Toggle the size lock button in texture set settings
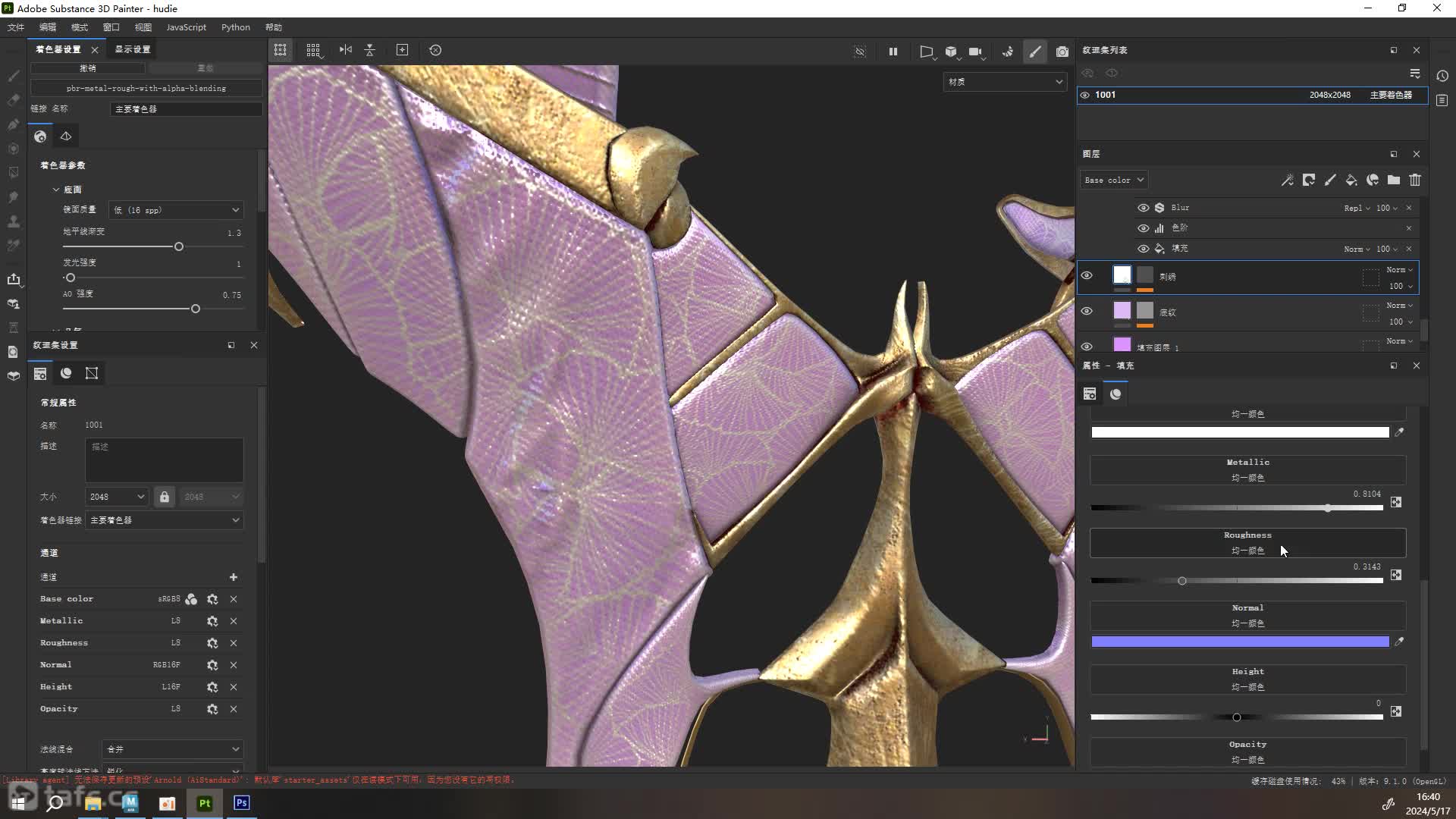The image size is (1456, 819). pyautogui.click(x=165, y=497)
